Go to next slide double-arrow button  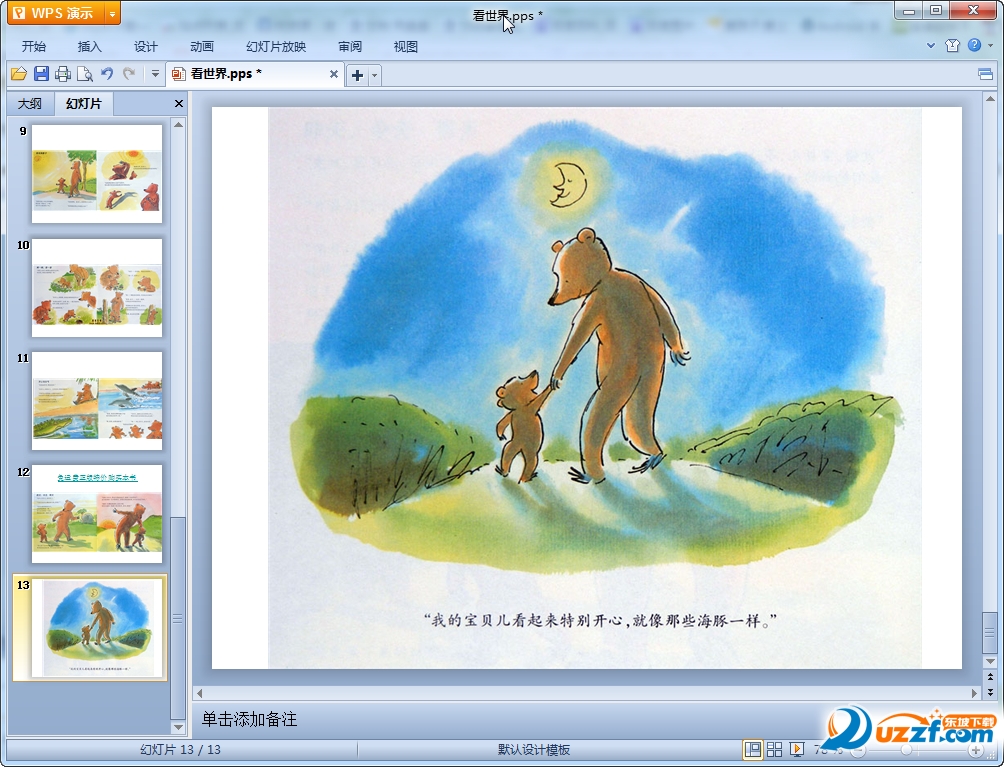pyautogui.click(x=990, y=691)
